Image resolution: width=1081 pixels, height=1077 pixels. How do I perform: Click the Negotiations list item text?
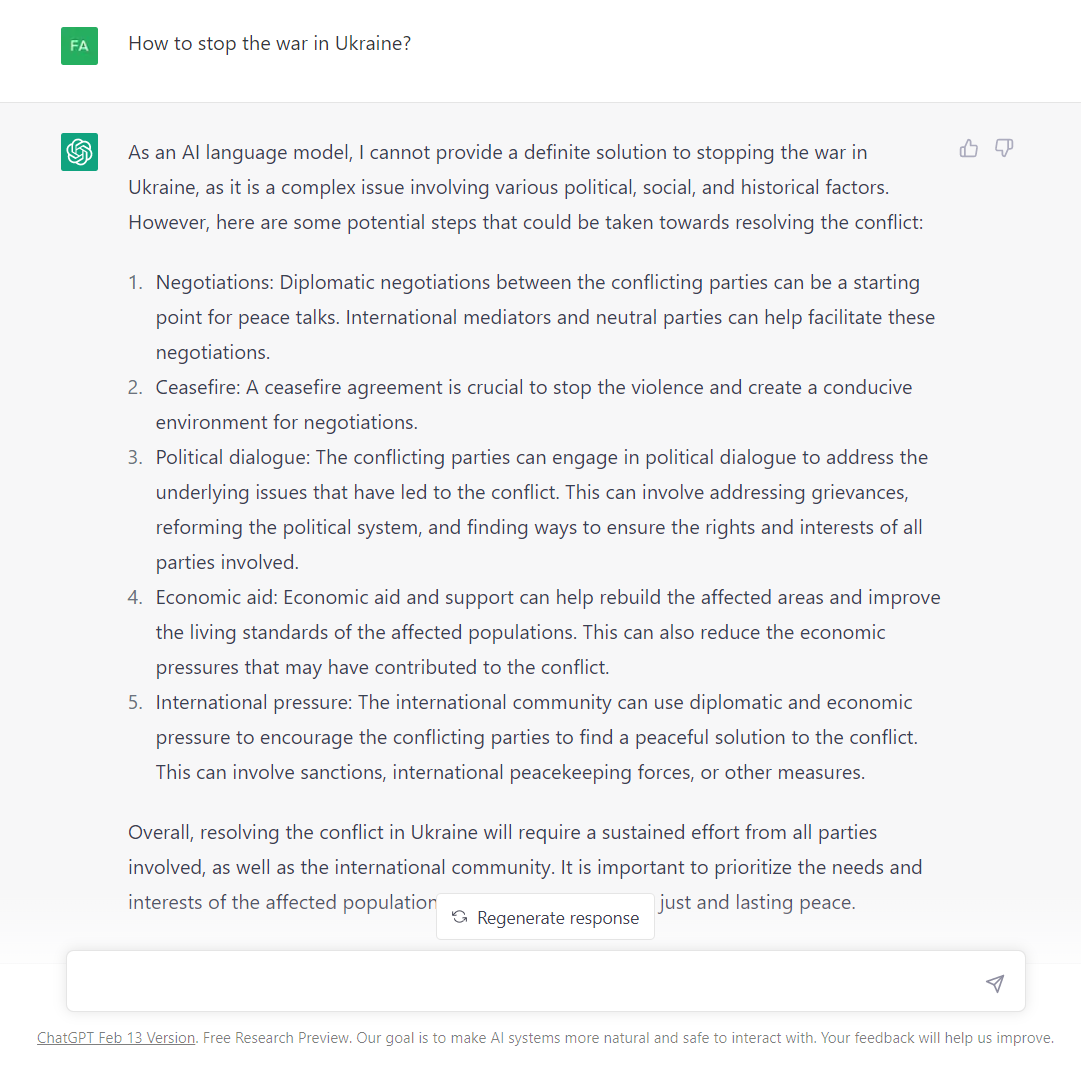545,317
